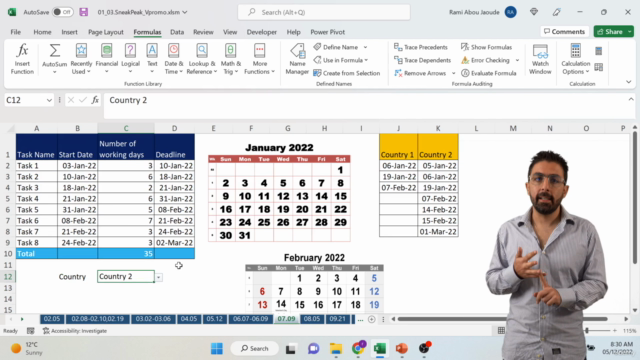The width and height of the screenshot is (640, 360).
Task: Click the horizontal scrollbar thumb
Action: point(503,319)
